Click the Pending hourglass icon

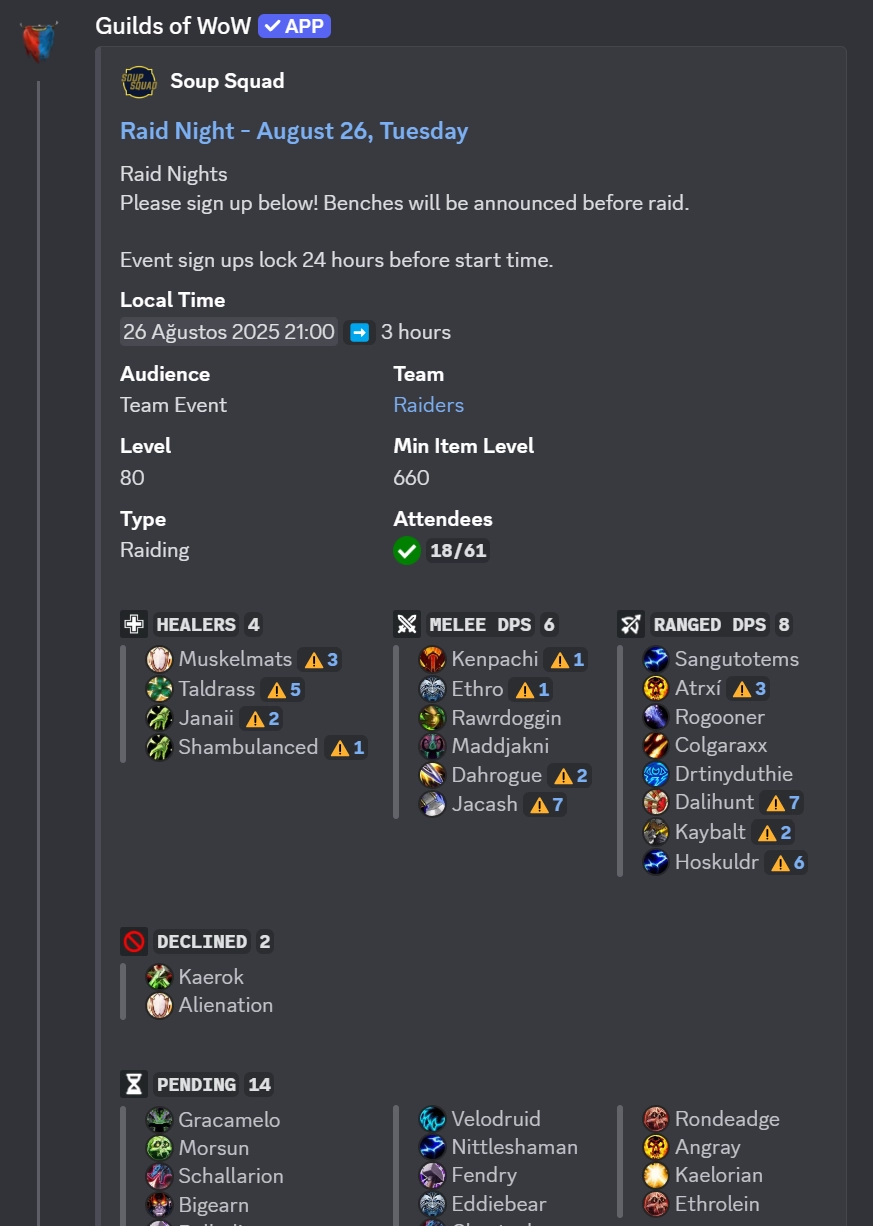(133, 1083)
